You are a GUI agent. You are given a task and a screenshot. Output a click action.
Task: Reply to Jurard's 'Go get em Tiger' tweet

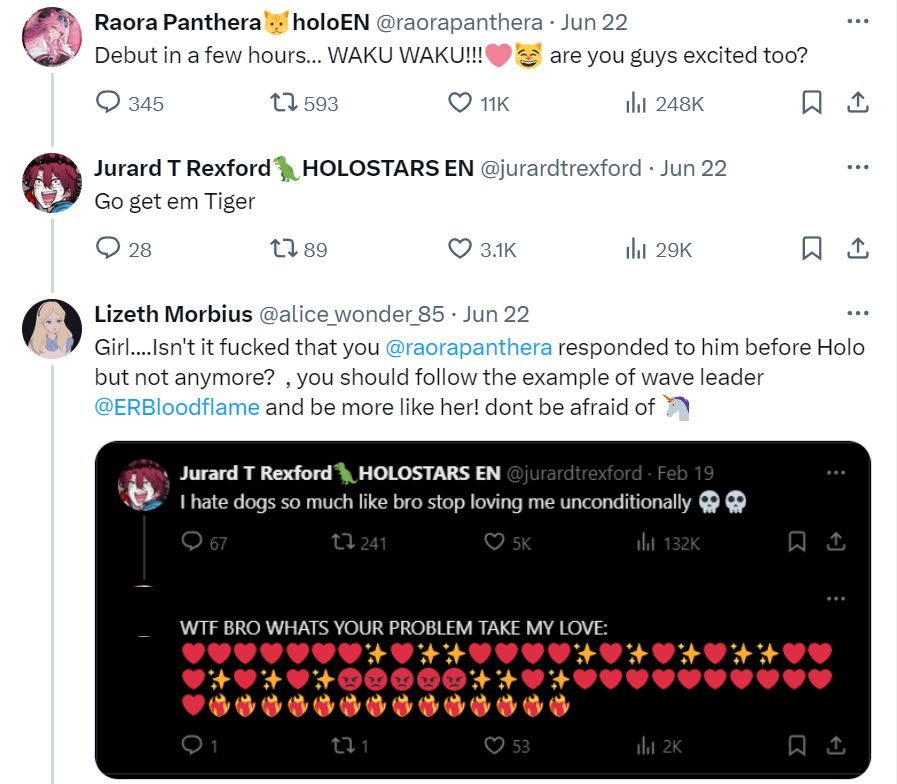pyautogui.click(x=108, y=248)
